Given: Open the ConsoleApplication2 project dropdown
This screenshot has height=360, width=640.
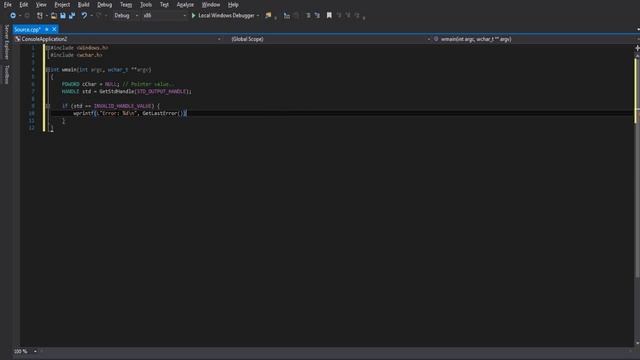Looking at the screenshot, I should coord(118,39).
